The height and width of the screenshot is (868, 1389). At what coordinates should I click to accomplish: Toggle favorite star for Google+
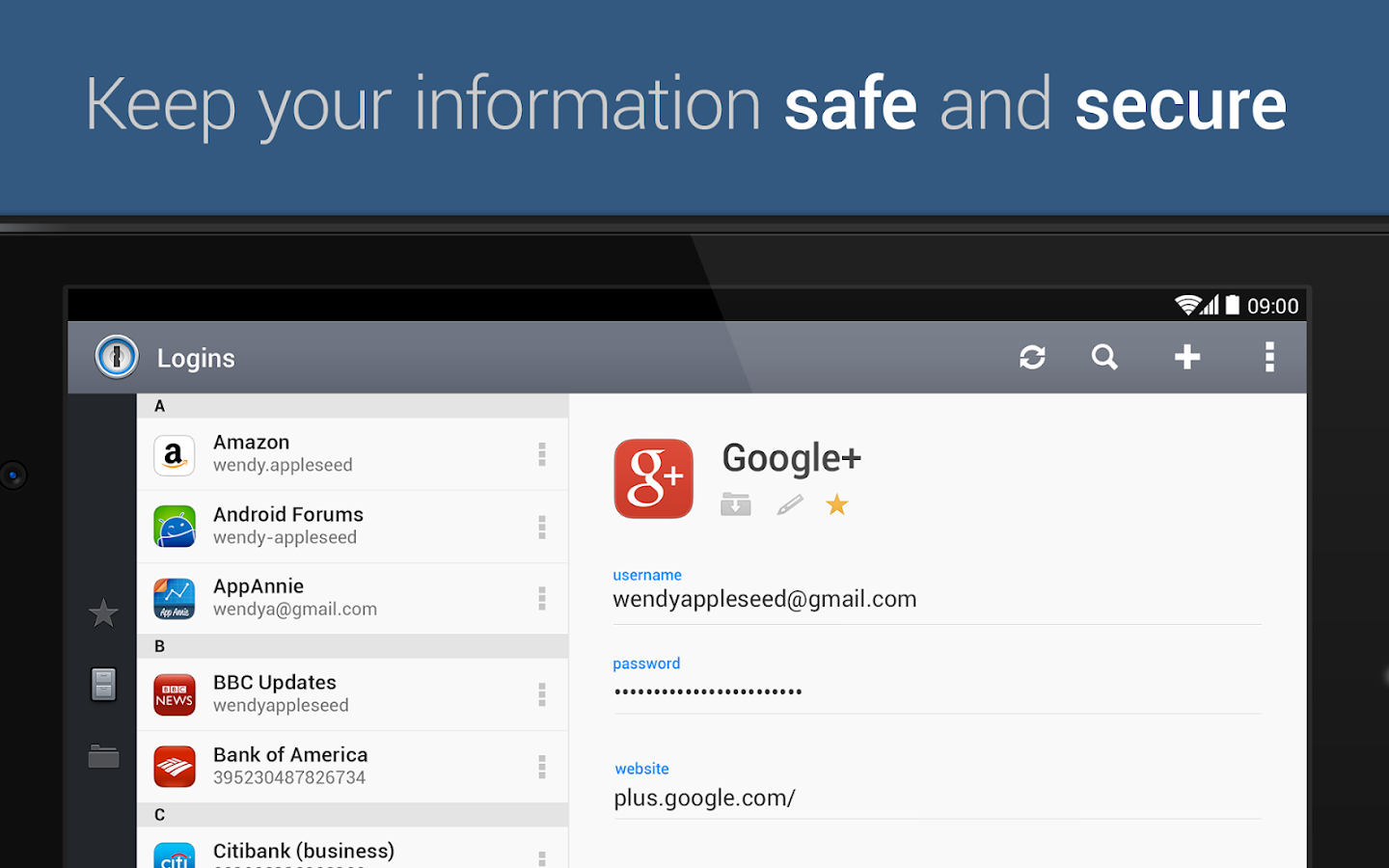(x=836, y=504)
